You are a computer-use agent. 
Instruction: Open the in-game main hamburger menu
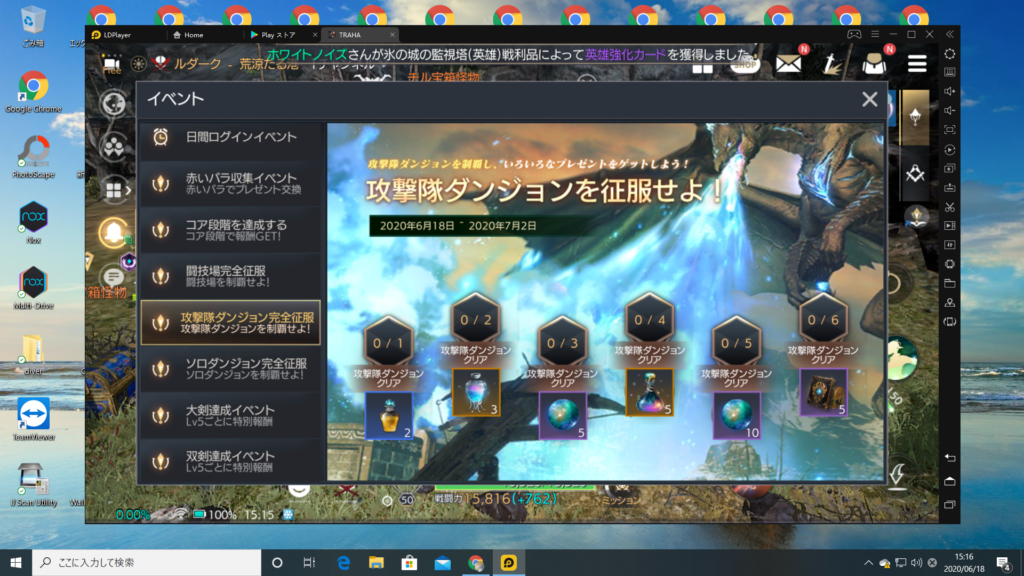click(917, 63)
